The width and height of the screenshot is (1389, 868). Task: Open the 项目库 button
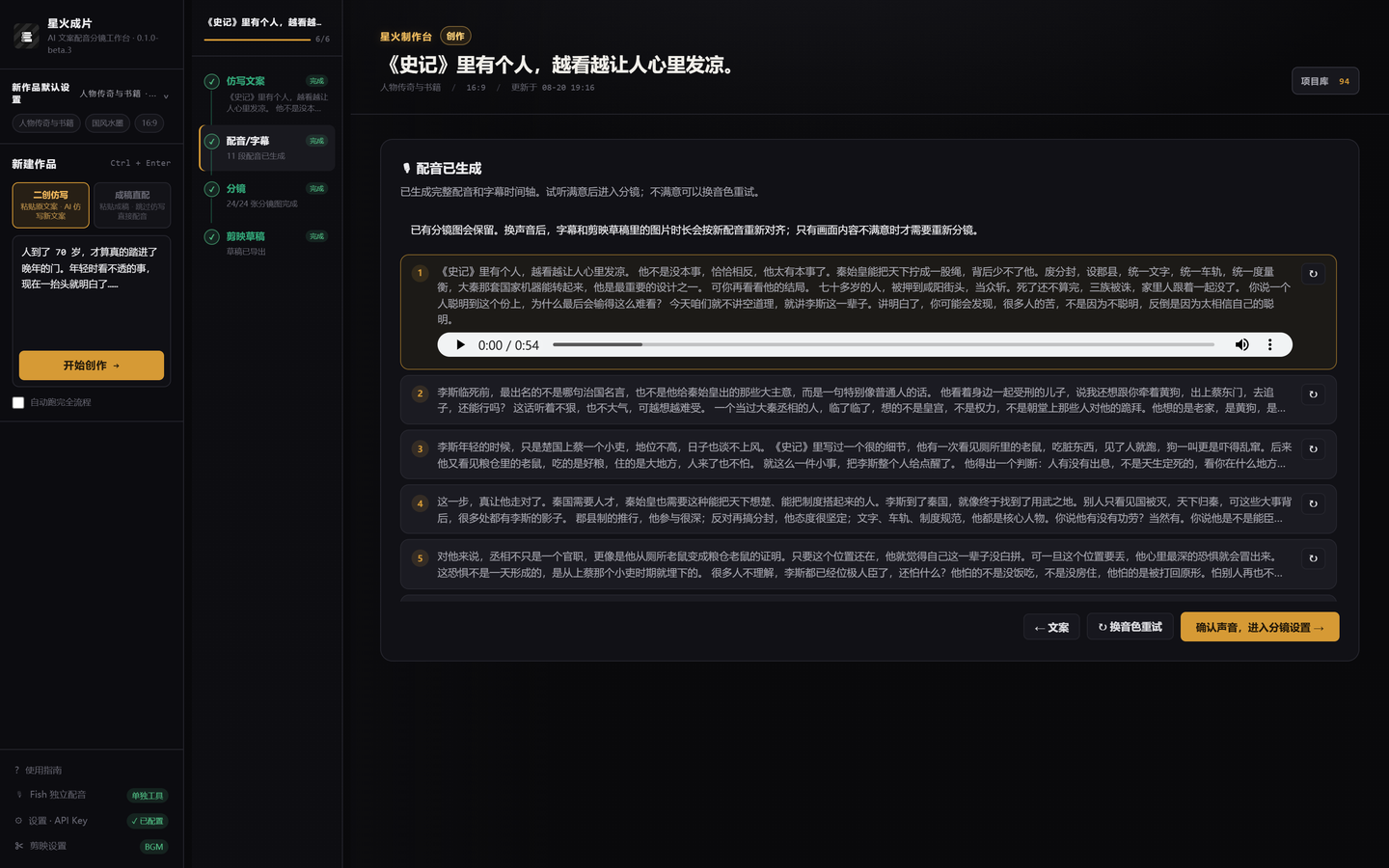point(1325,81)
